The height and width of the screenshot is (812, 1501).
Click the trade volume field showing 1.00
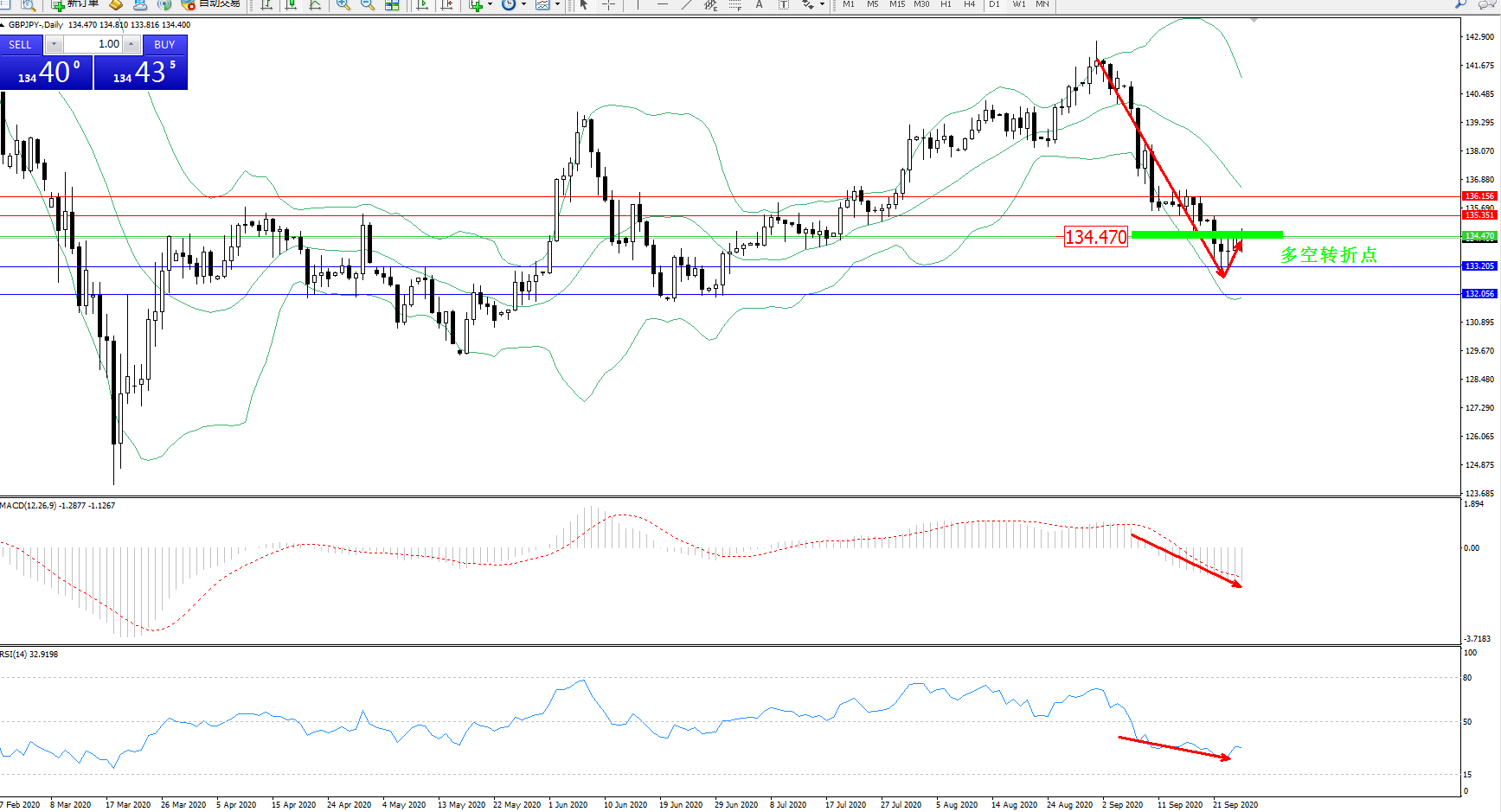[x=93, y=44]
